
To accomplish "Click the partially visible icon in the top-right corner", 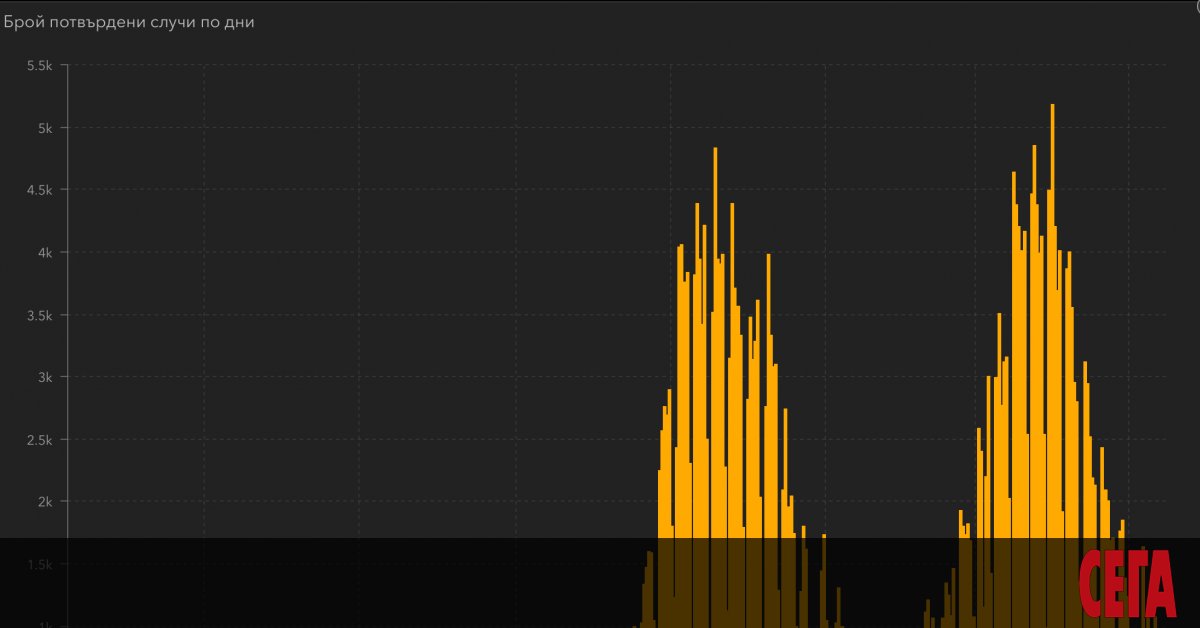I will coord(1196,4).
